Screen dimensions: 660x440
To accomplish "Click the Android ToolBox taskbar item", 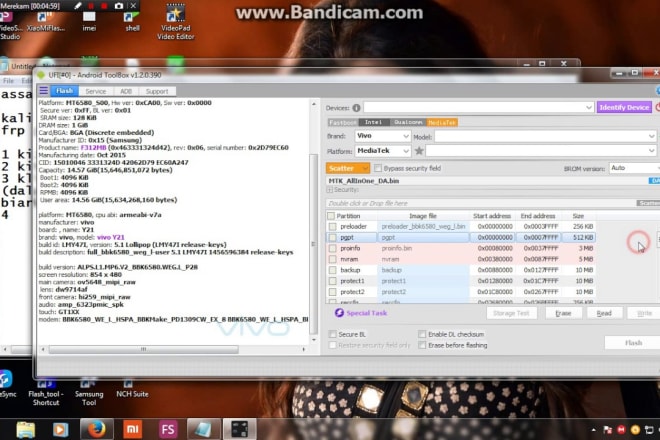I will click(239, 429).
